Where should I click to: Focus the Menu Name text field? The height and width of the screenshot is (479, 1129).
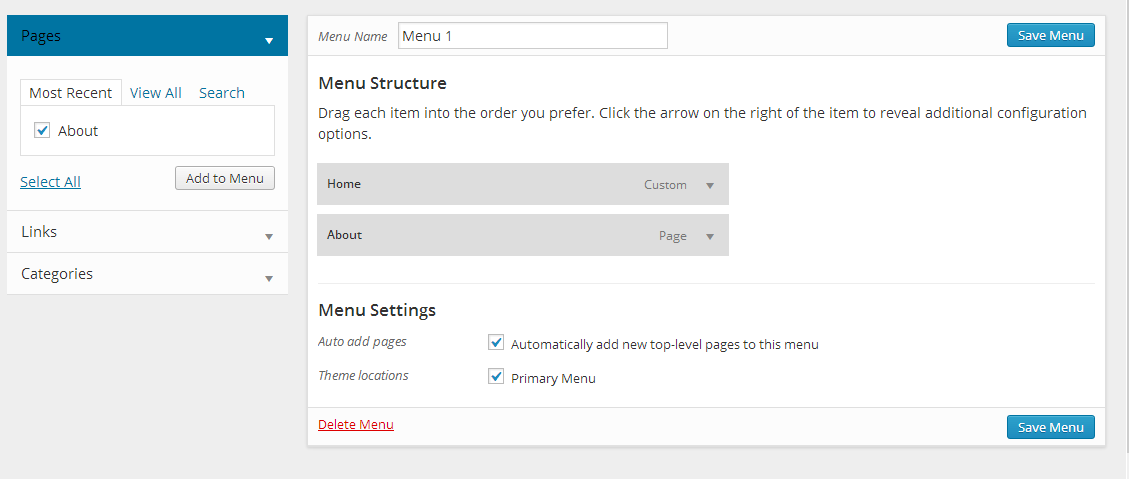pyautogui.click(x=533, y=36)
